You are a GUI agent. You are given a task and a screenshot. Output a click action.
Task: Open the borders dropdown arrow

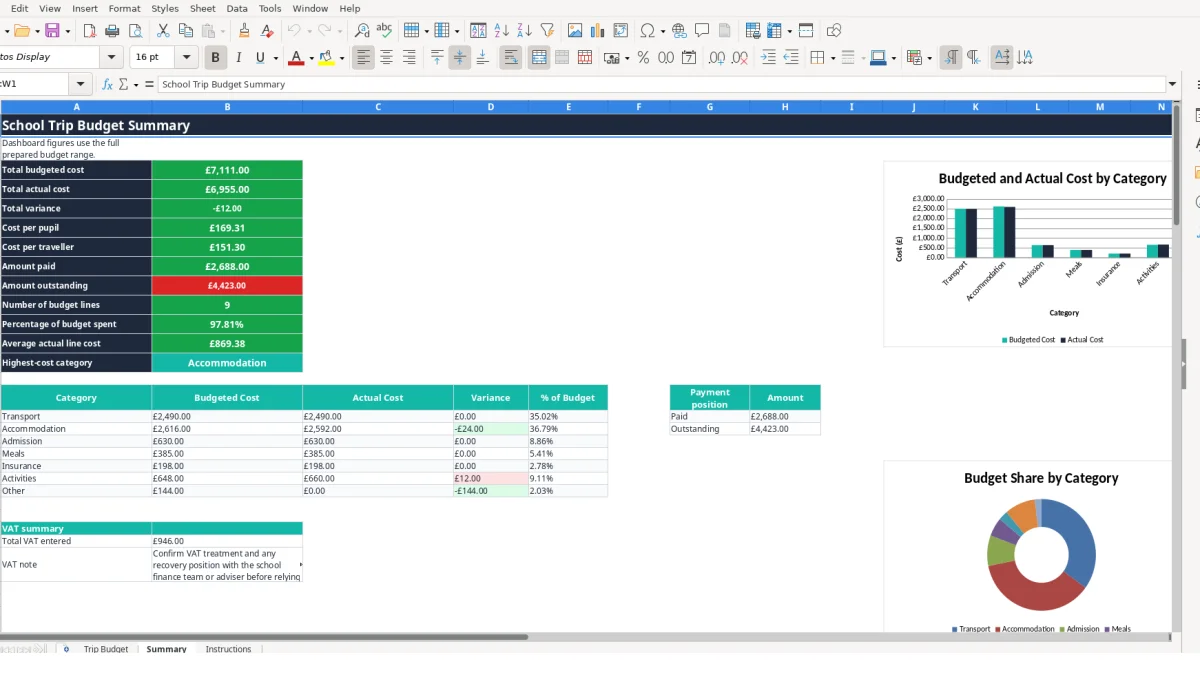tap(832, 58)
